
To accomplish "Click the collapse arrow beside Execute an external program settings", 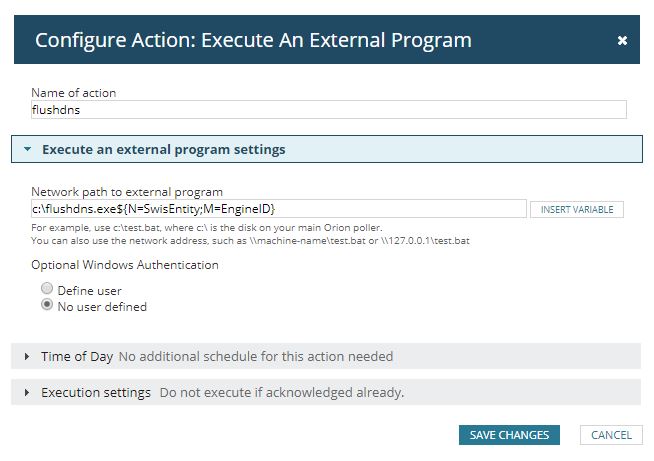I will [x=28, y=150].
